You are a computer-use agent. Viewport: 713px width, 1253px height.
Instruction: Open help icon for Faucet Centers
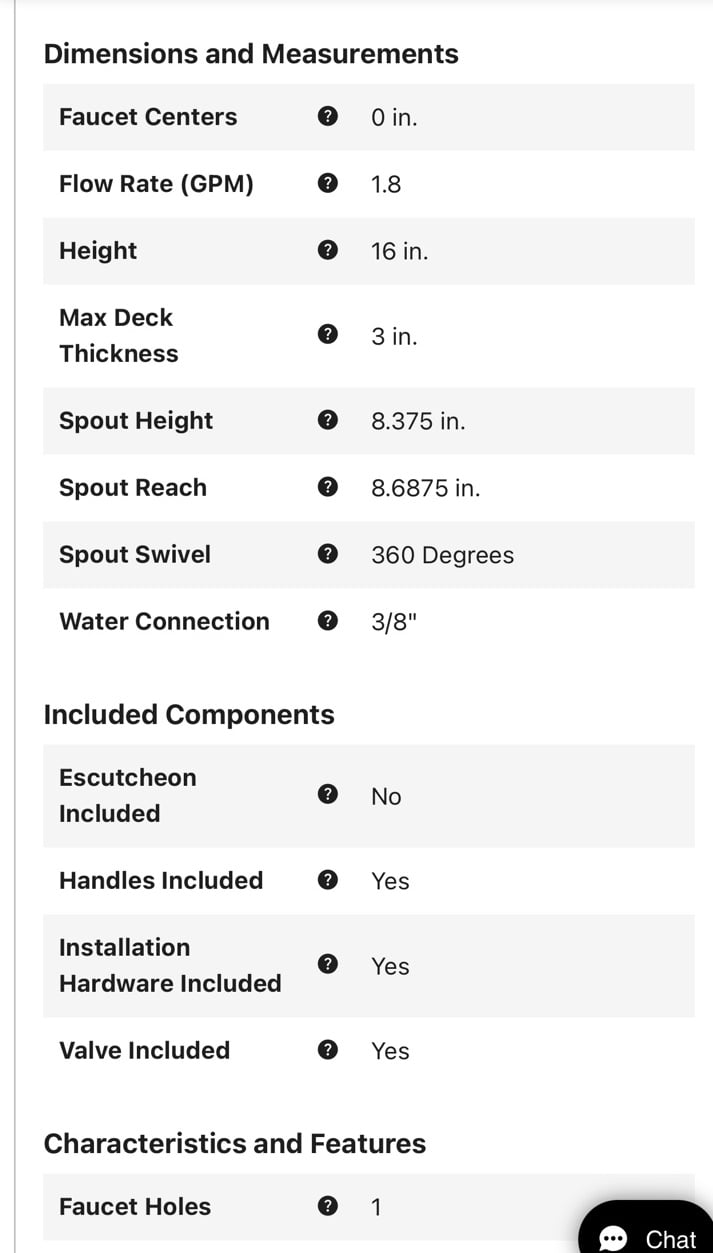[x=327, y=117]
